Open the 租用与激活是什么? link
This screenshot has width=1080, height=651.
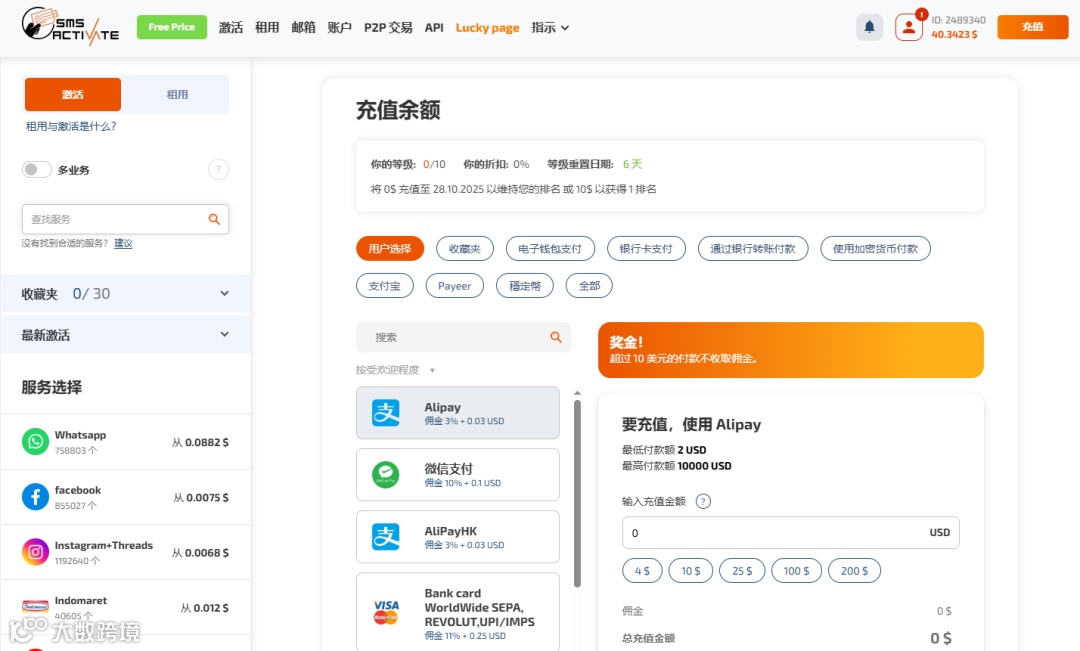(x=71, y=126)
